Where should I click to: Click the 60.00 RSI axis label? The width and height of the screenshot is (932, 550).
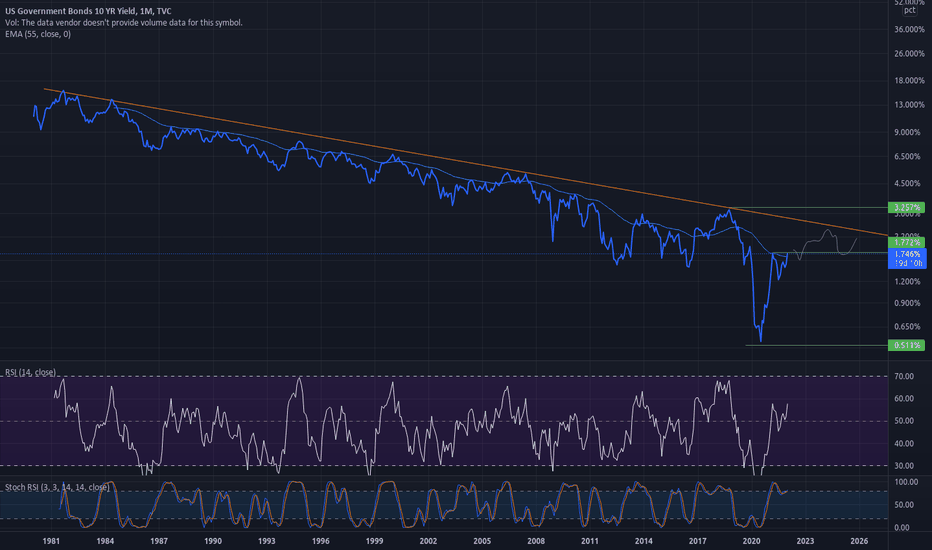click(904, 398)
